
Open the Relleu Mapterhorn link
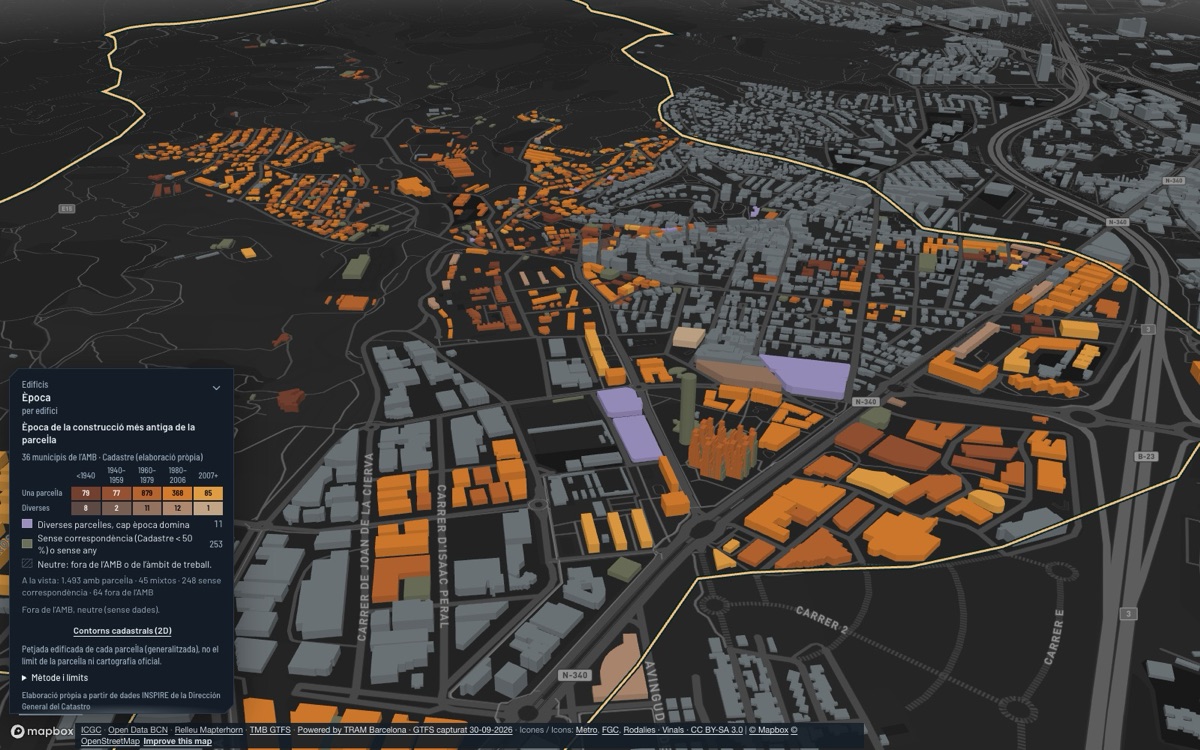[x=209, y=730]
